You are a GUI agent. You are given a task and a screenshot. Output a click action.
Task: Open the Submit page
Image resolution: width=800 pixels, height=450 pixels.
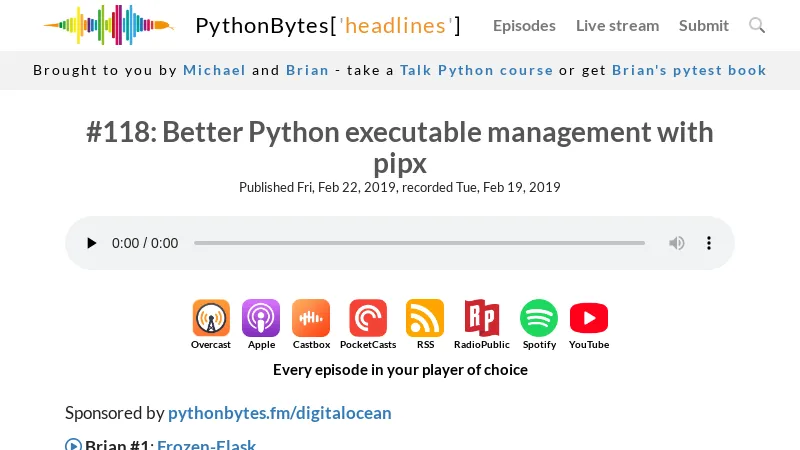click(704, 25)
